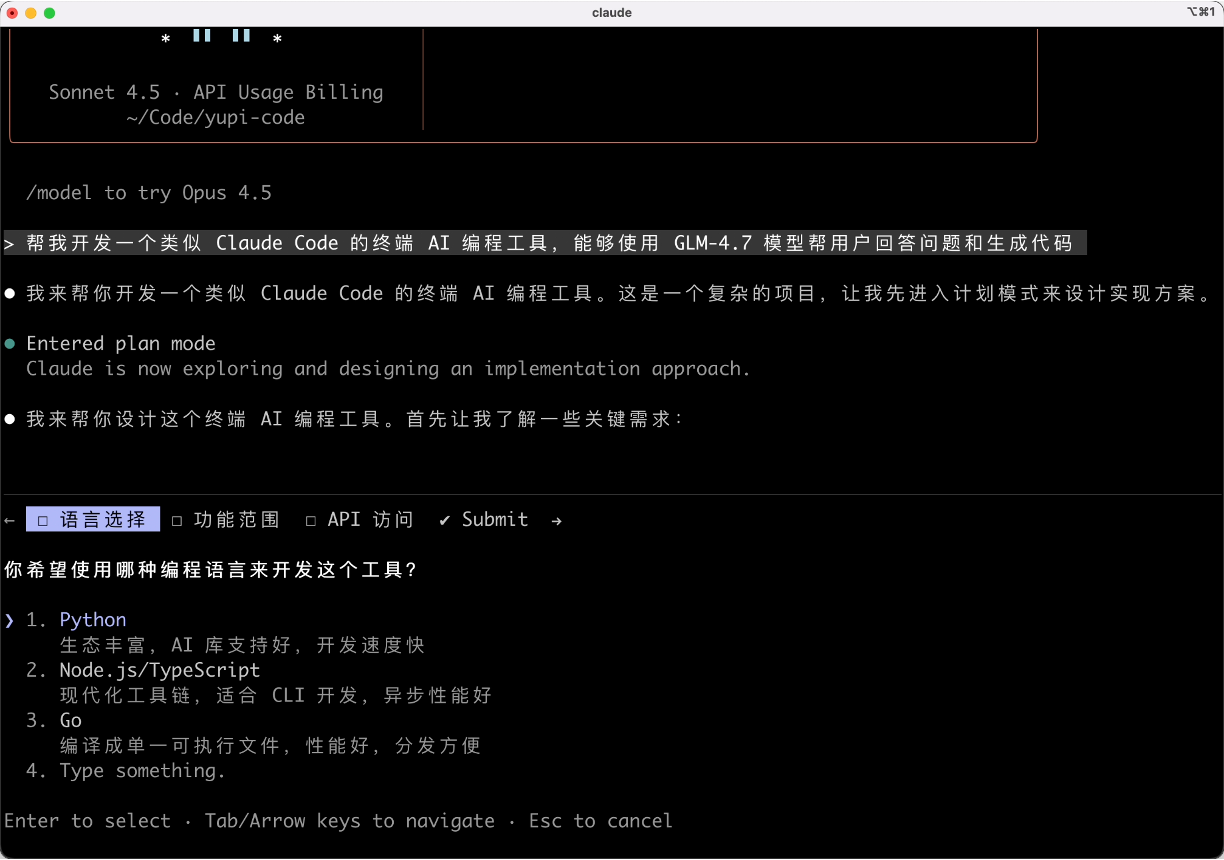Click the ~/Code/yupi-code path
The width and height of the screenshot is (1224, 860).
(215, 117)
